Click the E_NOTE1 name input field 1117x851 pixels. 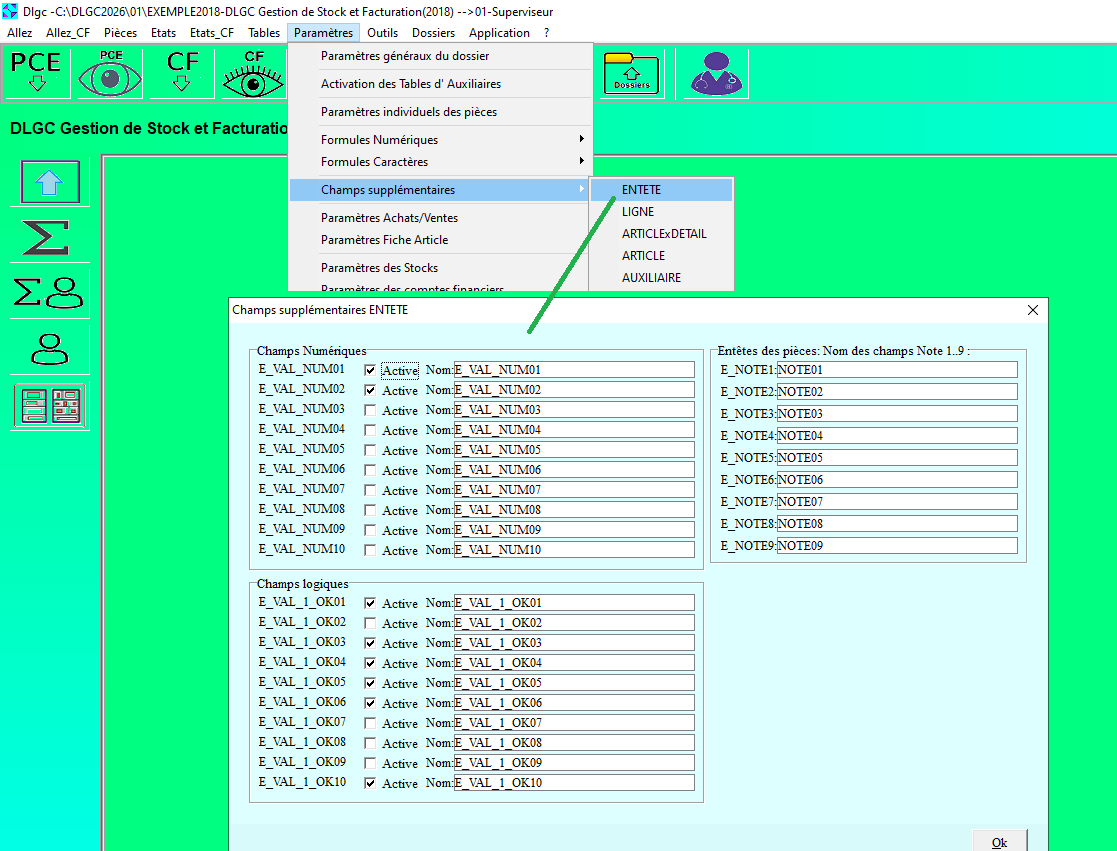point(896,370)
